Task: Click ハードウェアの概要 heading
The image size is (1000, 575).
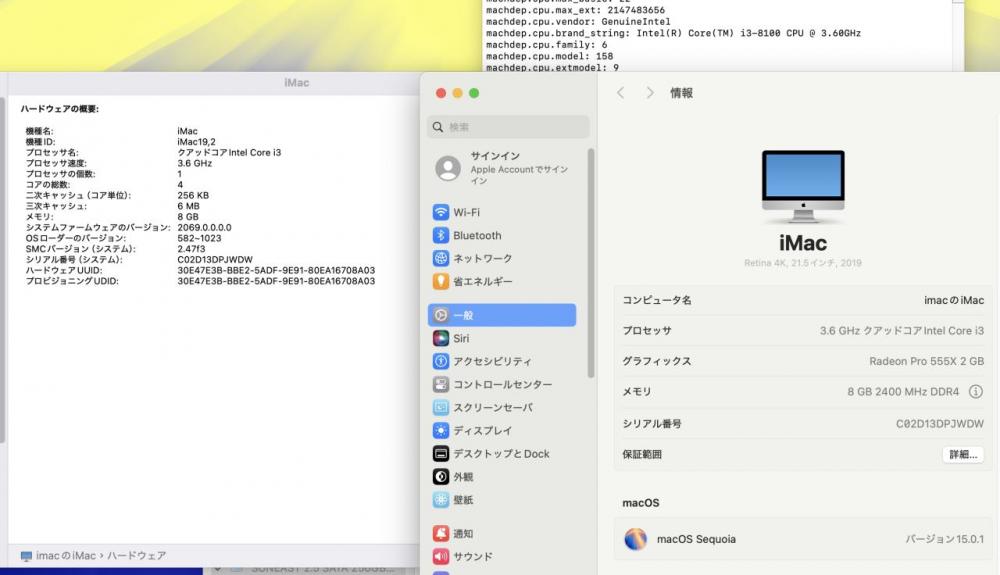Action: point(60,109)
